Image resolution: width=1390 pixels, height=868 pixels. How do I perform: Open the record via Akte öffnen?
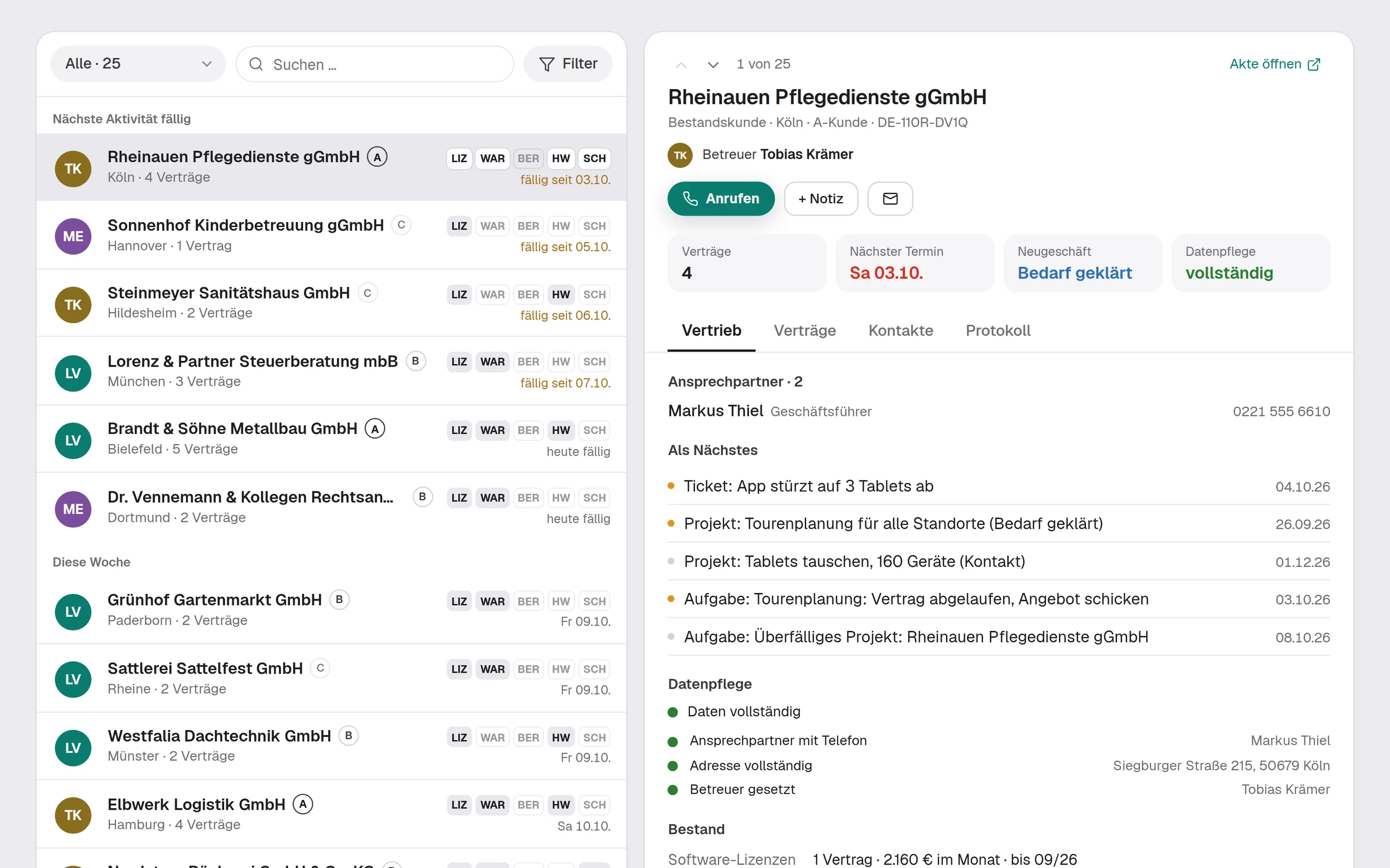click(x=1274, y=64)
